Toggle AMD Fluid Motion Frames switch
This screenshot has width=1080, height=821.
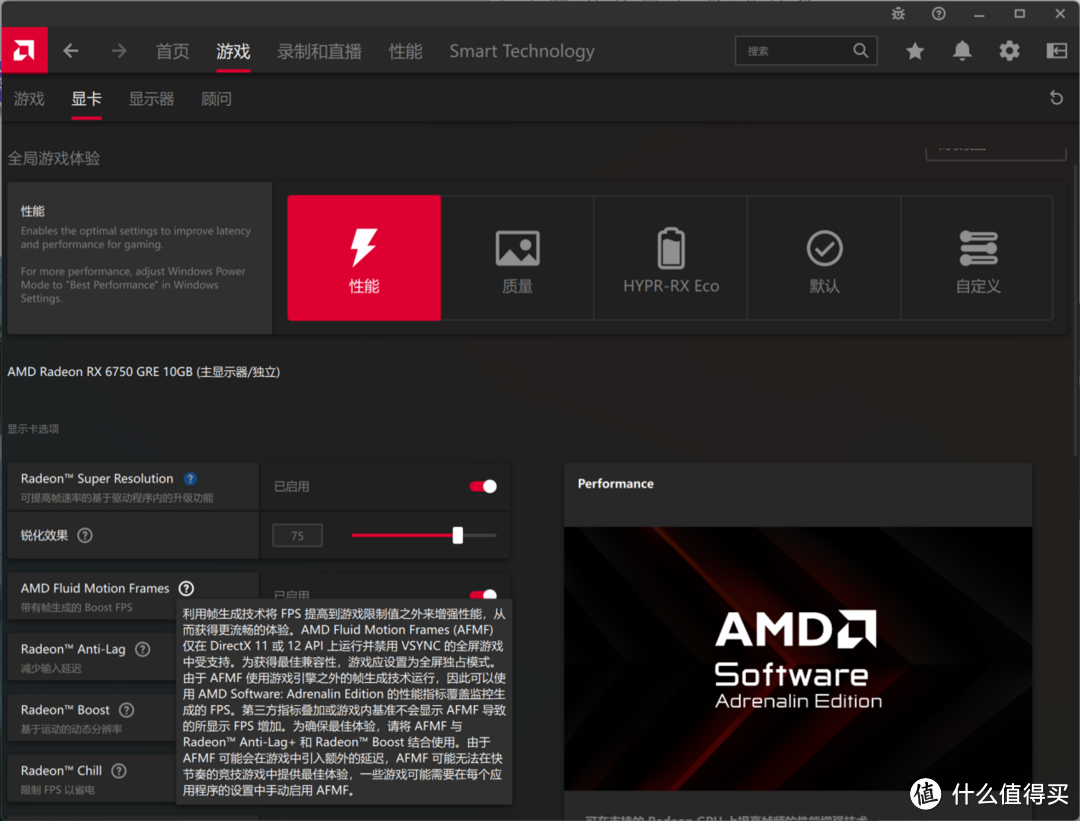tap(483, 594)
